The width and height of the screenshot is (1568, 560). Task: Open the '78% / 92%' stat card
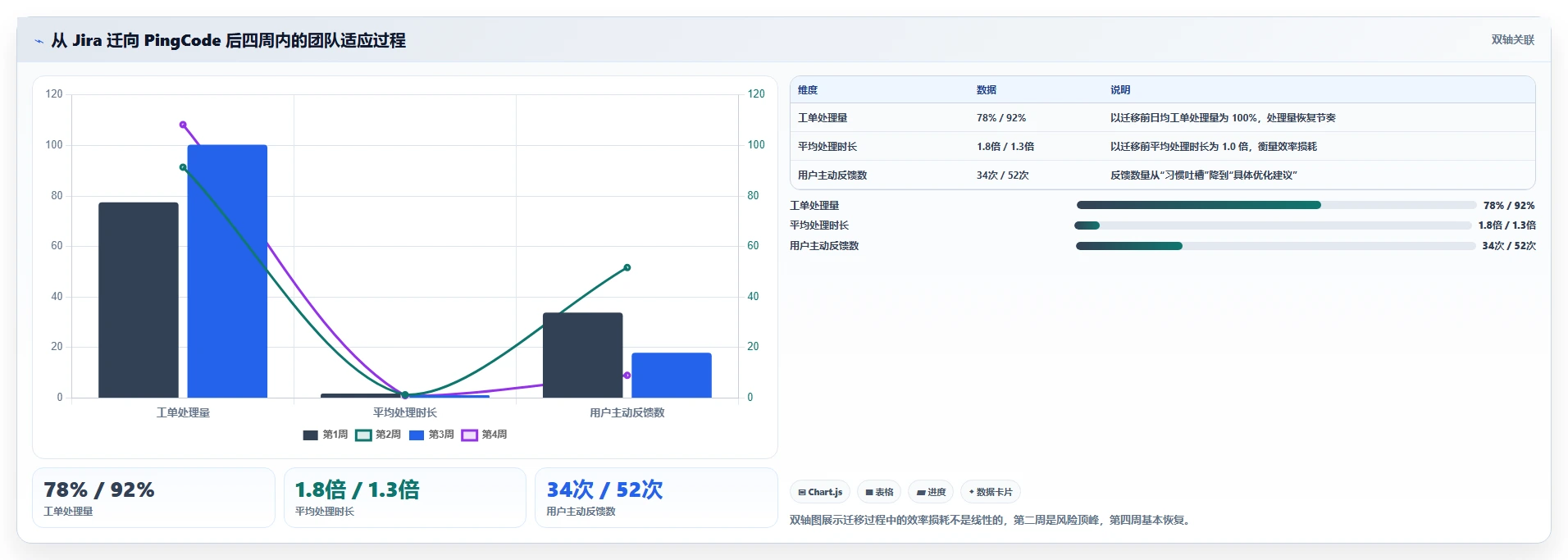point(153,498)
